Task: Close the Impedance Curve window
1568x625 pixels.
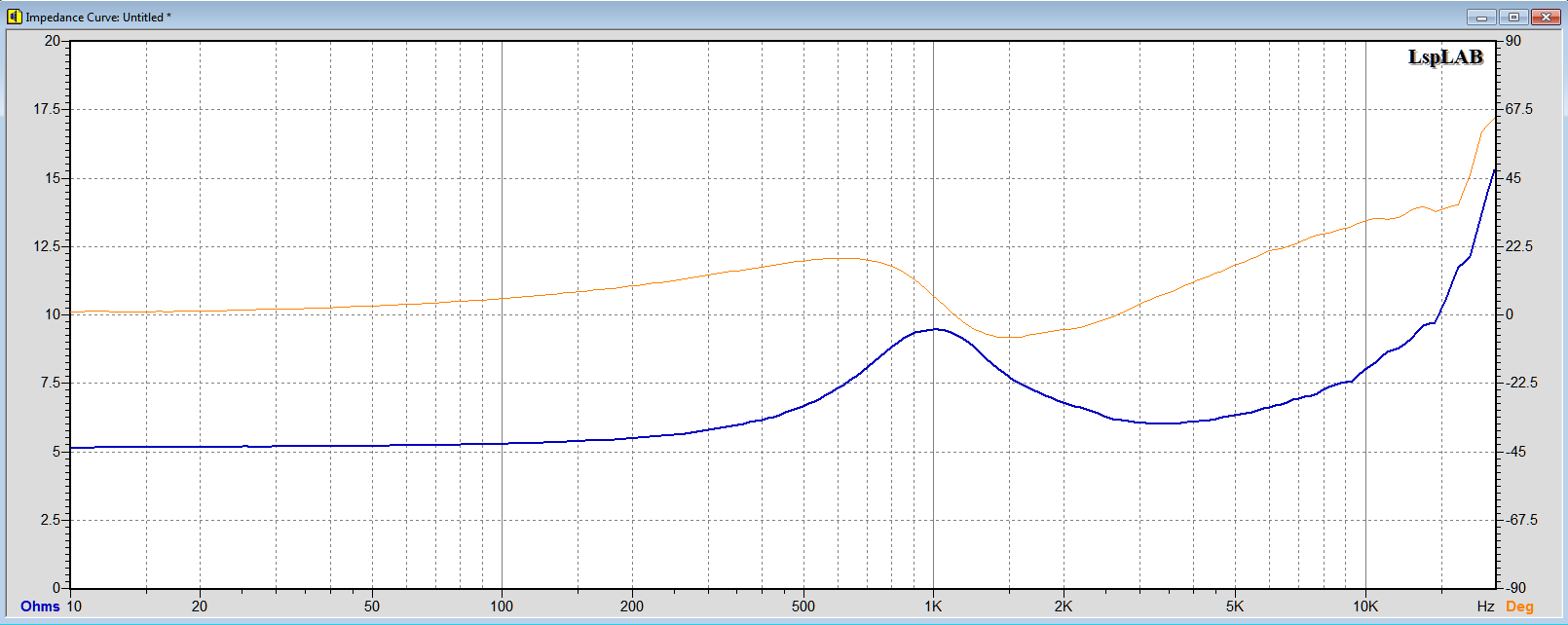Action: click(1546, 17)
